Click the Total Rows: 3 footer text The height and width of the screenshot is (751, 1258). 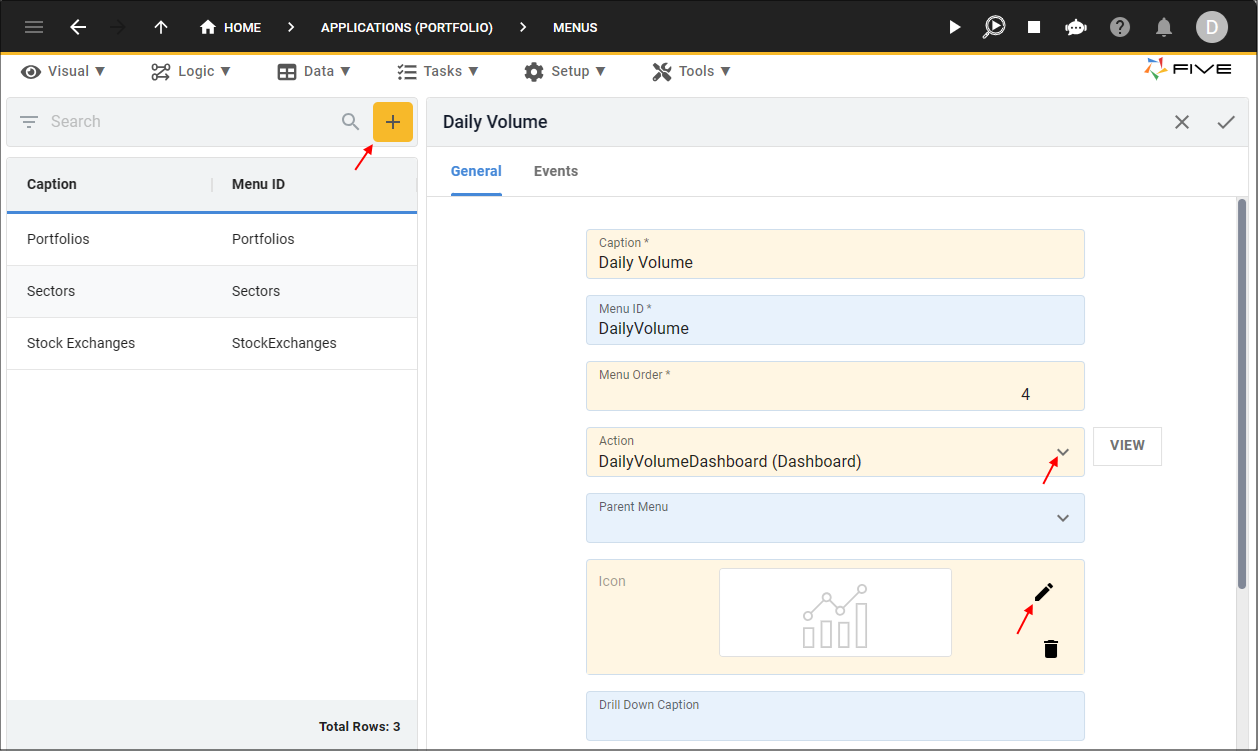pos(360,727)
